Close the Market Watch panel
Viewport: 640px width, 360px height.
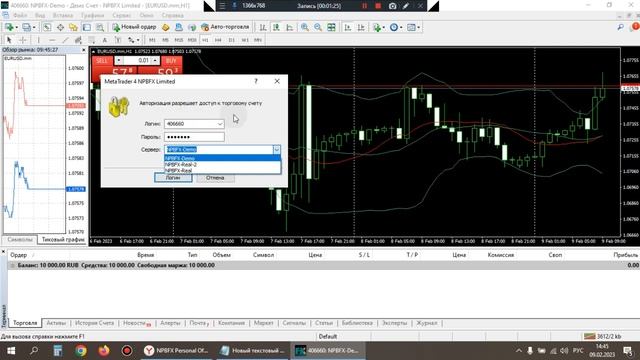click(x=84, y=50)
